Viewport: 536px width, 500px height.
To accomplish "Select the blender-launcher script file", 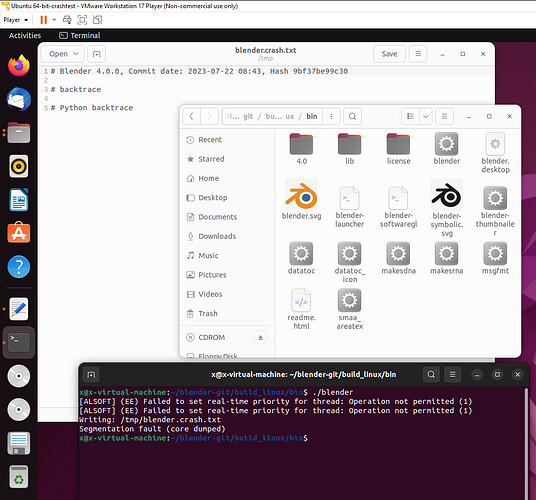I will pyautogui.click(x=349, y=207).
